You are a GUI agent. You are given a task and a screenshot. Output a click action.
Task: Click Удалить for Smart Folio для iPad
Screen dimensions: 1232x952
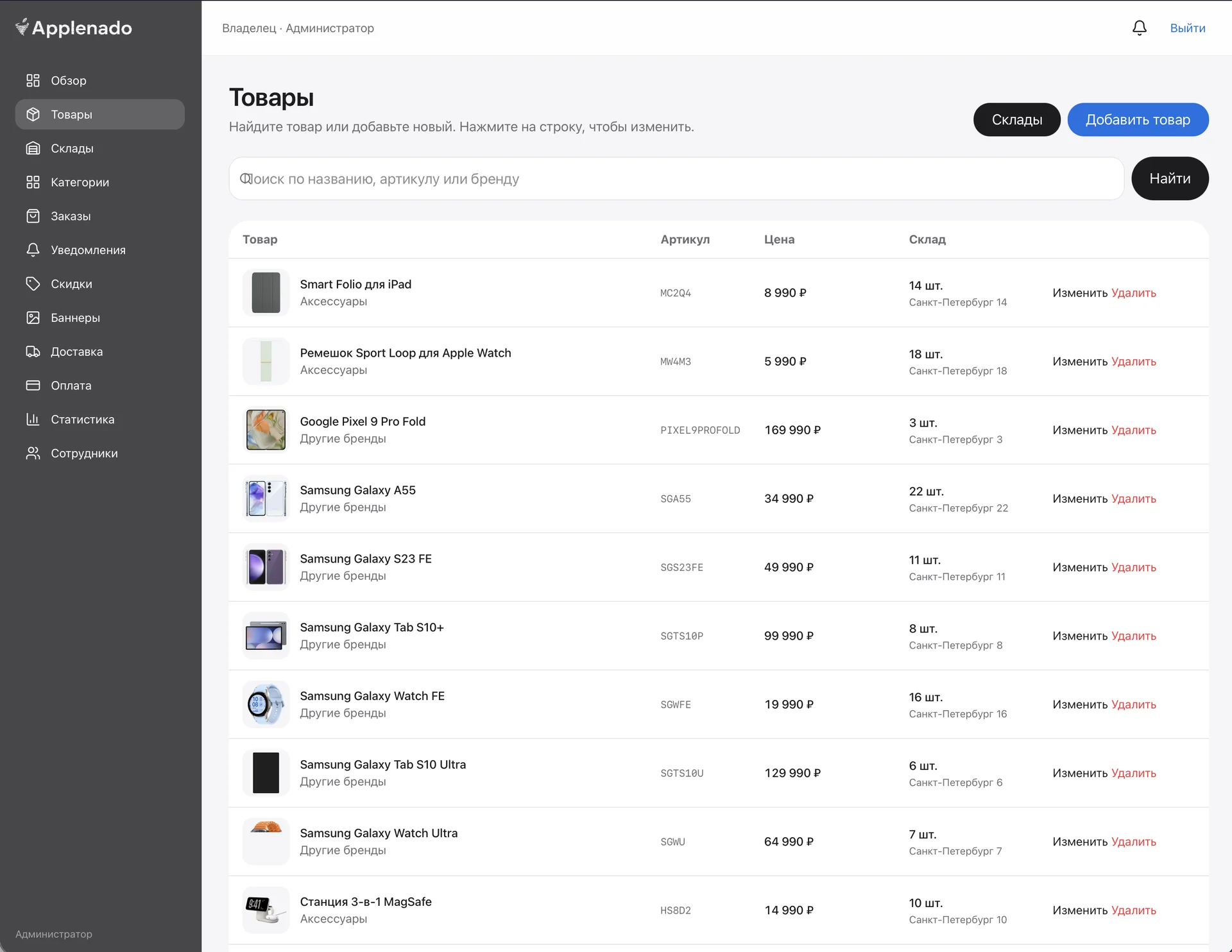click(1133, 293)
